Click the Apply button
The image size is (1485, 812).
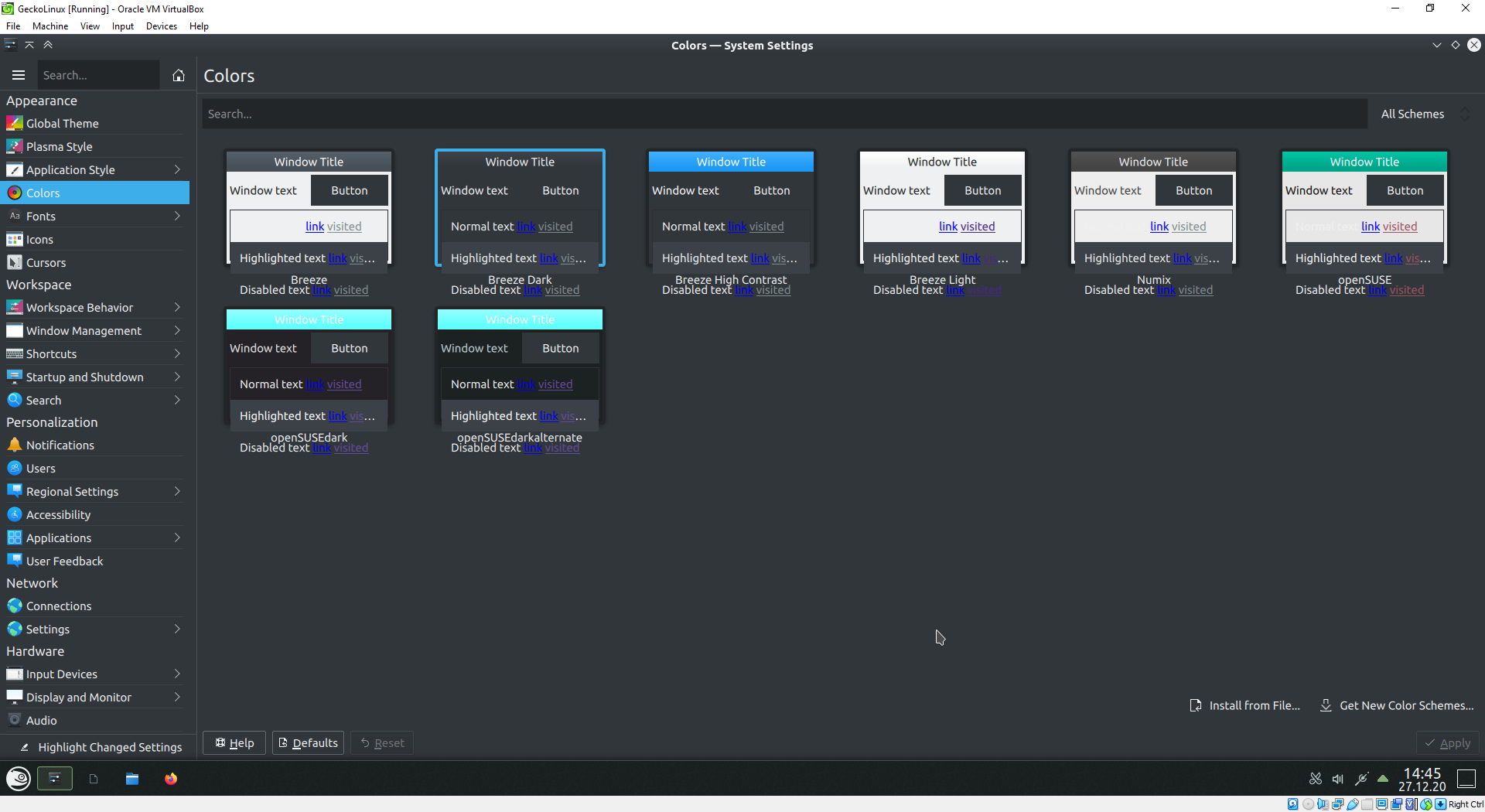[1448, 743]
